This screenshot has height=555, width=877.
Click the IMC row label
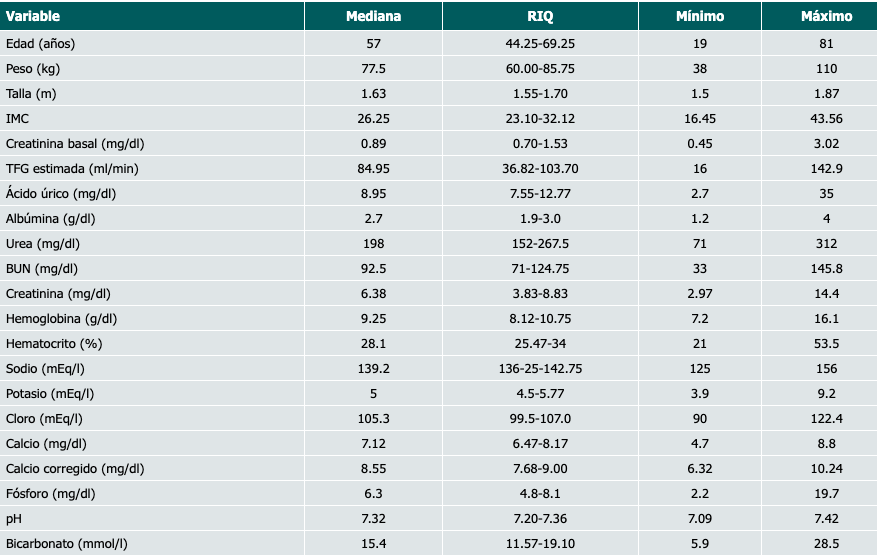(x=17, y=118)
